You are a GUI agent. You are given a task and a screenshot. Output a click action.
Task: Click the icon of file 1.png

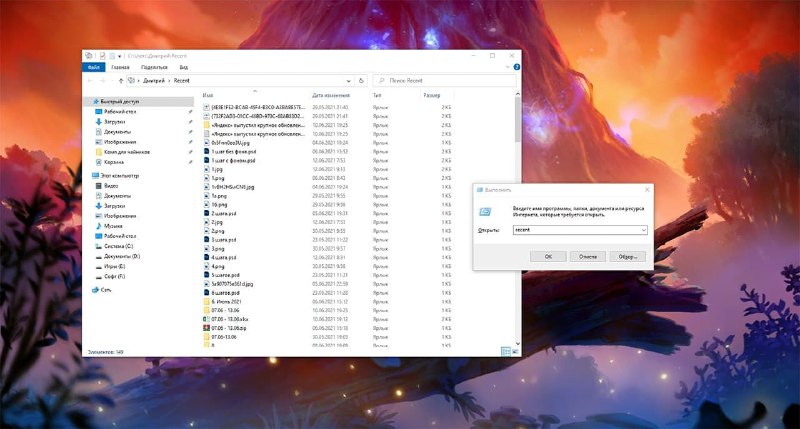(x=207, y=178)
